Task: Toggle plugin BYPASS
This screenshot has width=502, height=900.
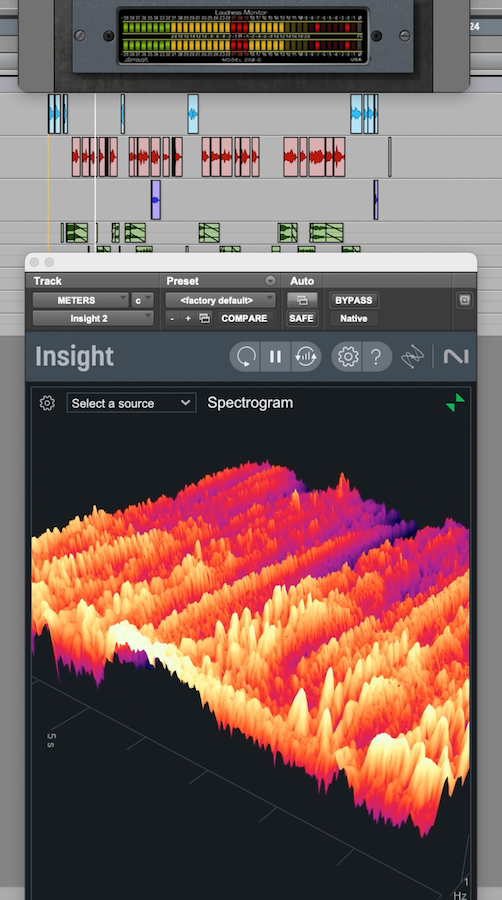Action: [x=353, y=300]
